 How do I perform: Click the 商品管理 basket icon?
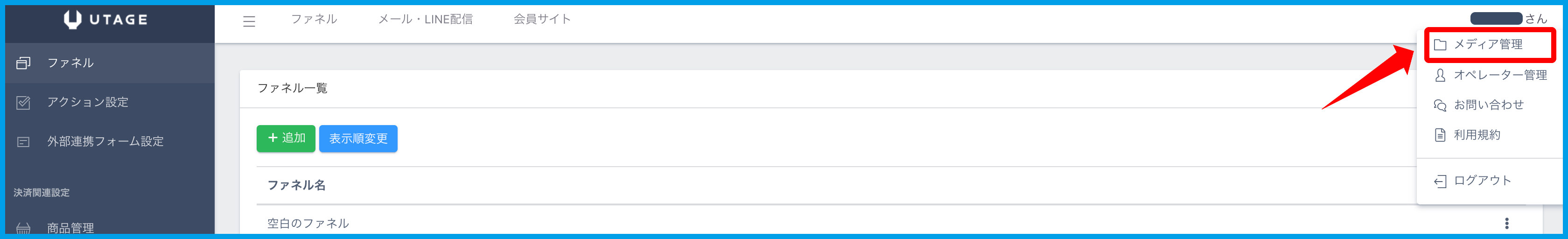point(23,229)
